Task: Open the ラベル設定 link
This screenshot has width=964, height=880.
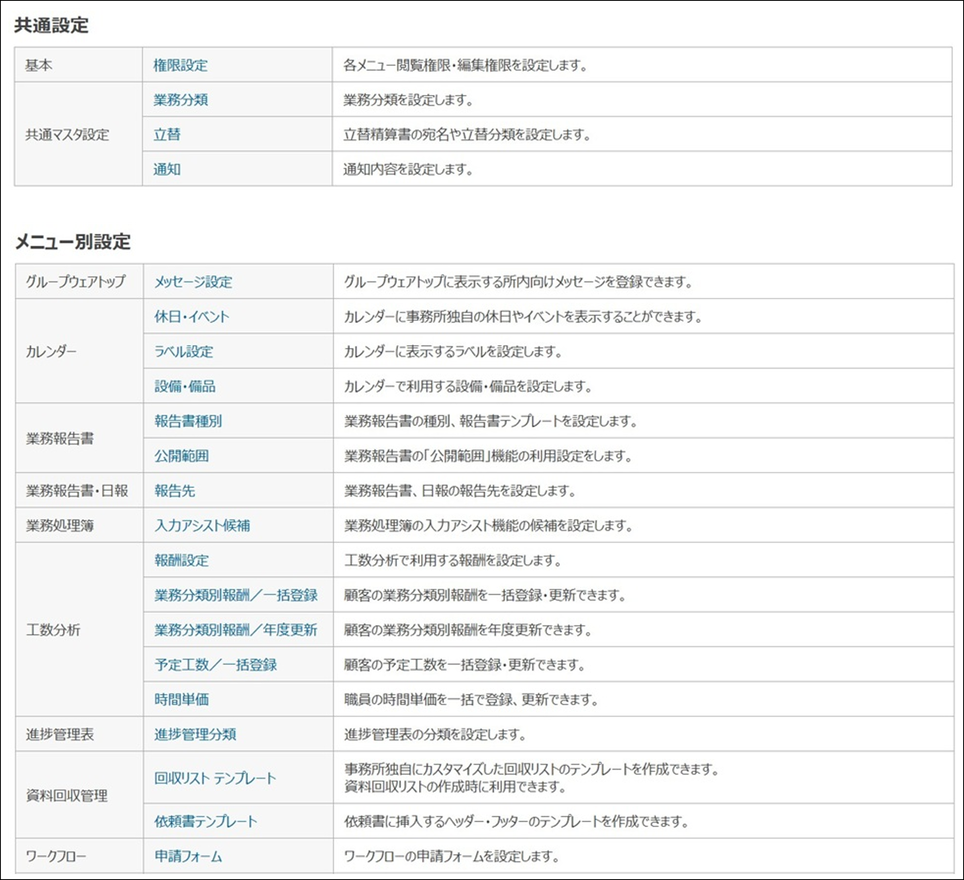Action: (184, 352)
